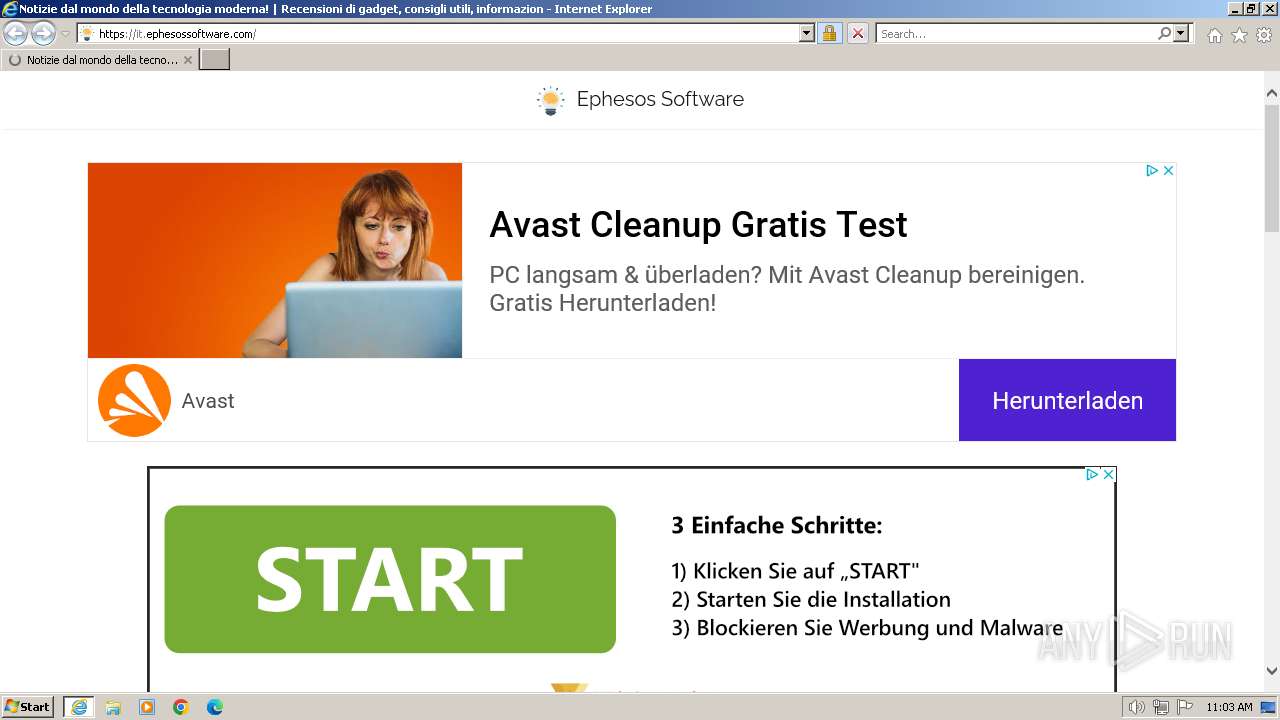Close the START ad with X
The image size is (1280, 720).
1108,475
